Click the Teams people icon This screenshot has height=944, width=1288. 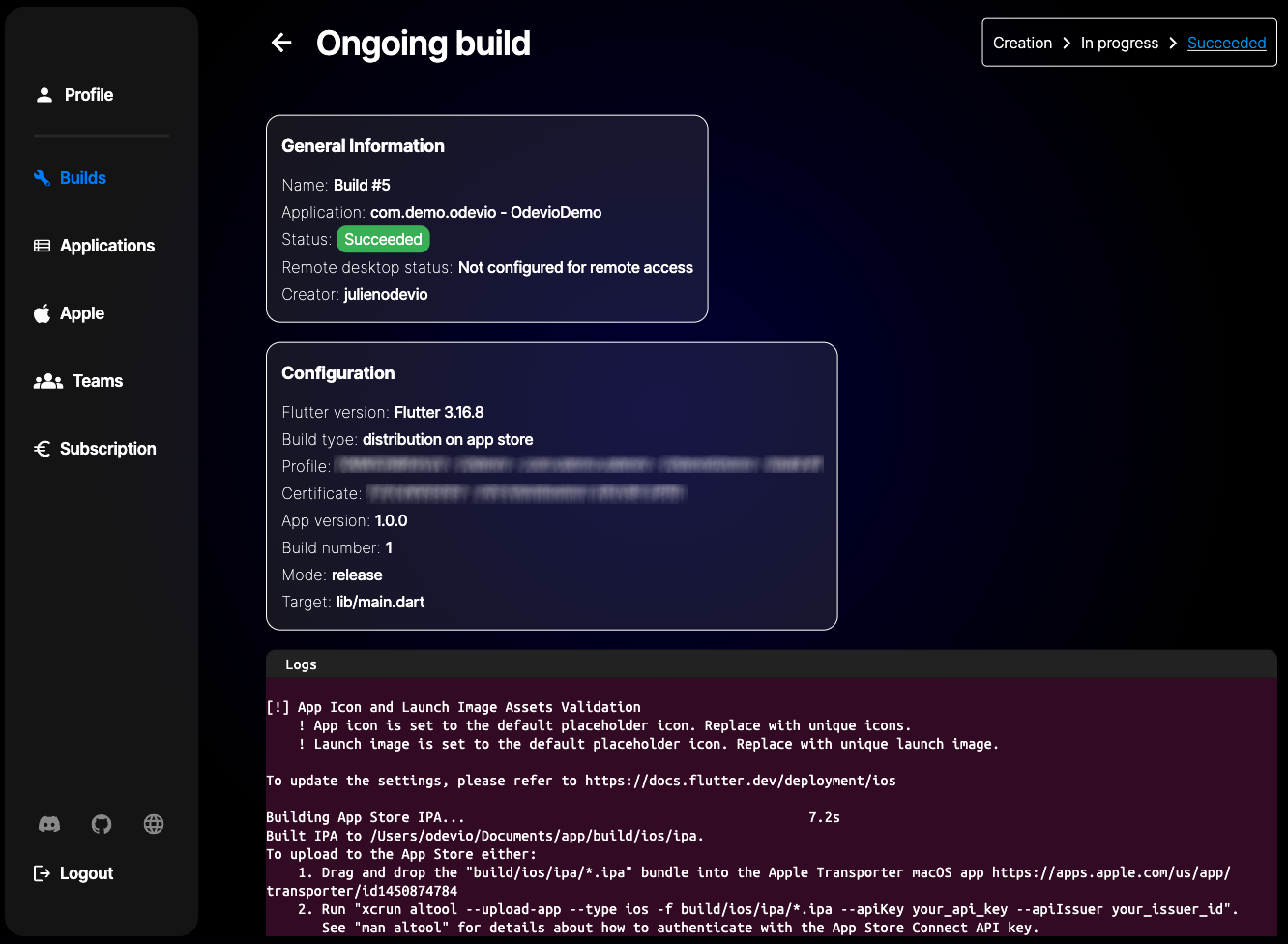(x=48, y=381)
